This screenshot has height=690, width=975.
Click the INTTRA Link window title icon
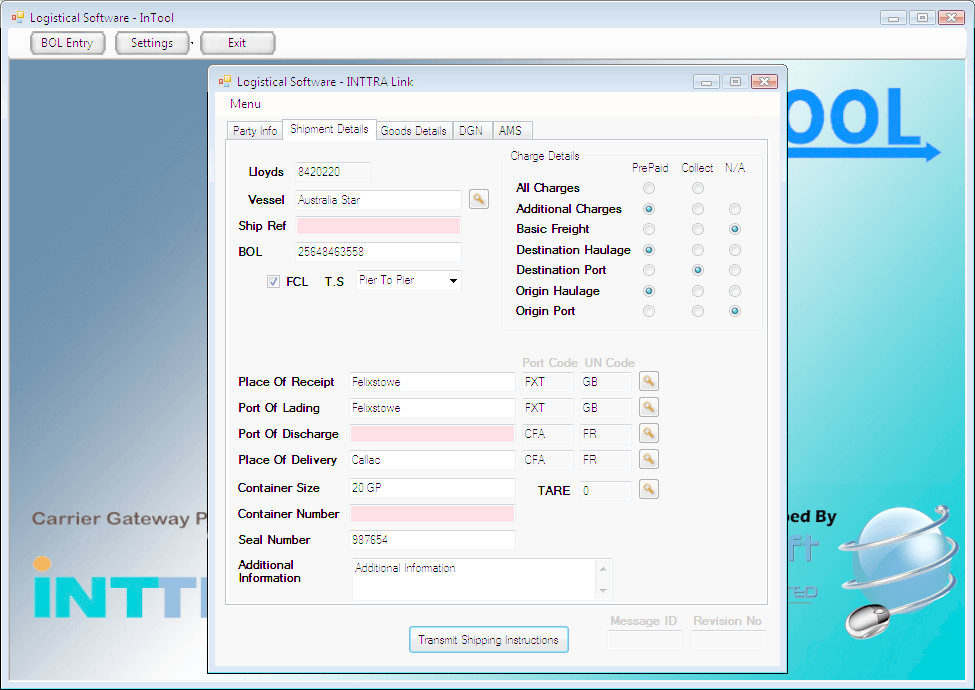click(224, 81)
